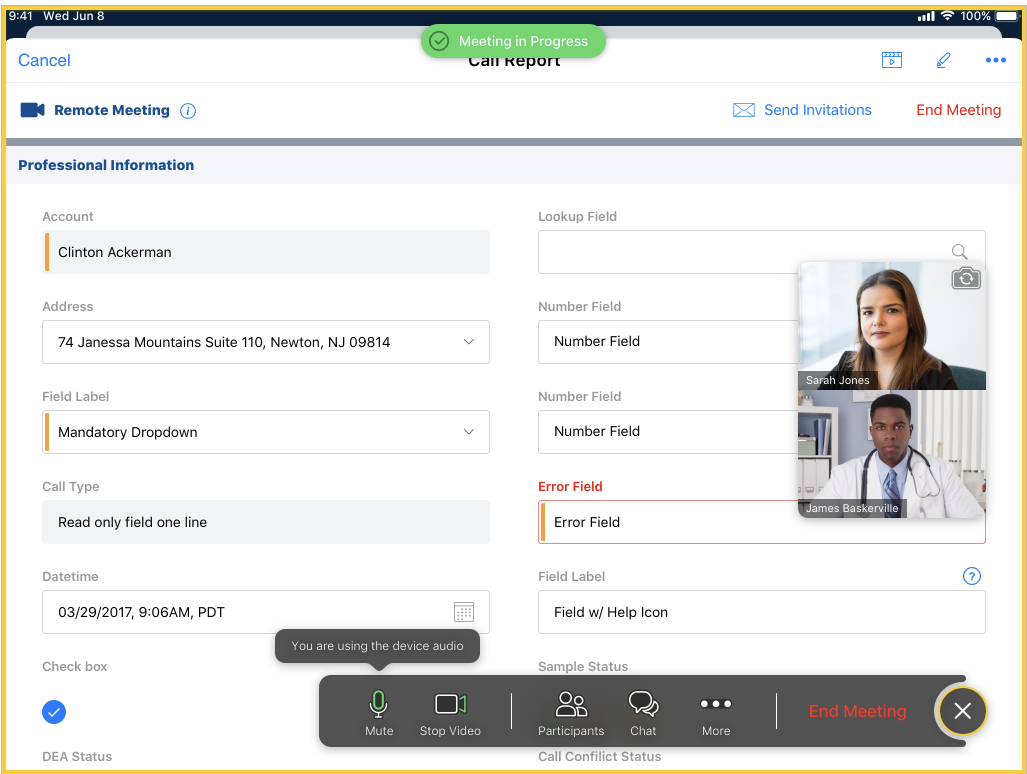Viewport: 1027px width, 774px height.
Task: Show help for the Field Label field
Action: click(971, 576)
